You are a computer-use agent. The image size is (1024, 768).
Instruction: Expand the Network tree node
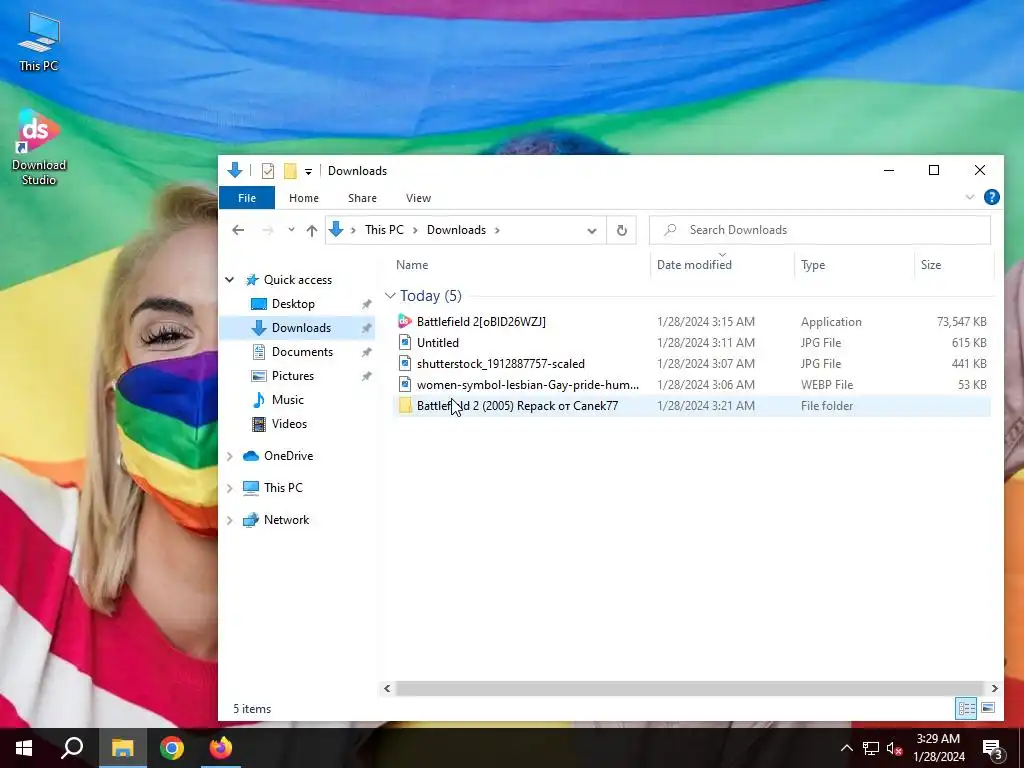pos(230,520)
